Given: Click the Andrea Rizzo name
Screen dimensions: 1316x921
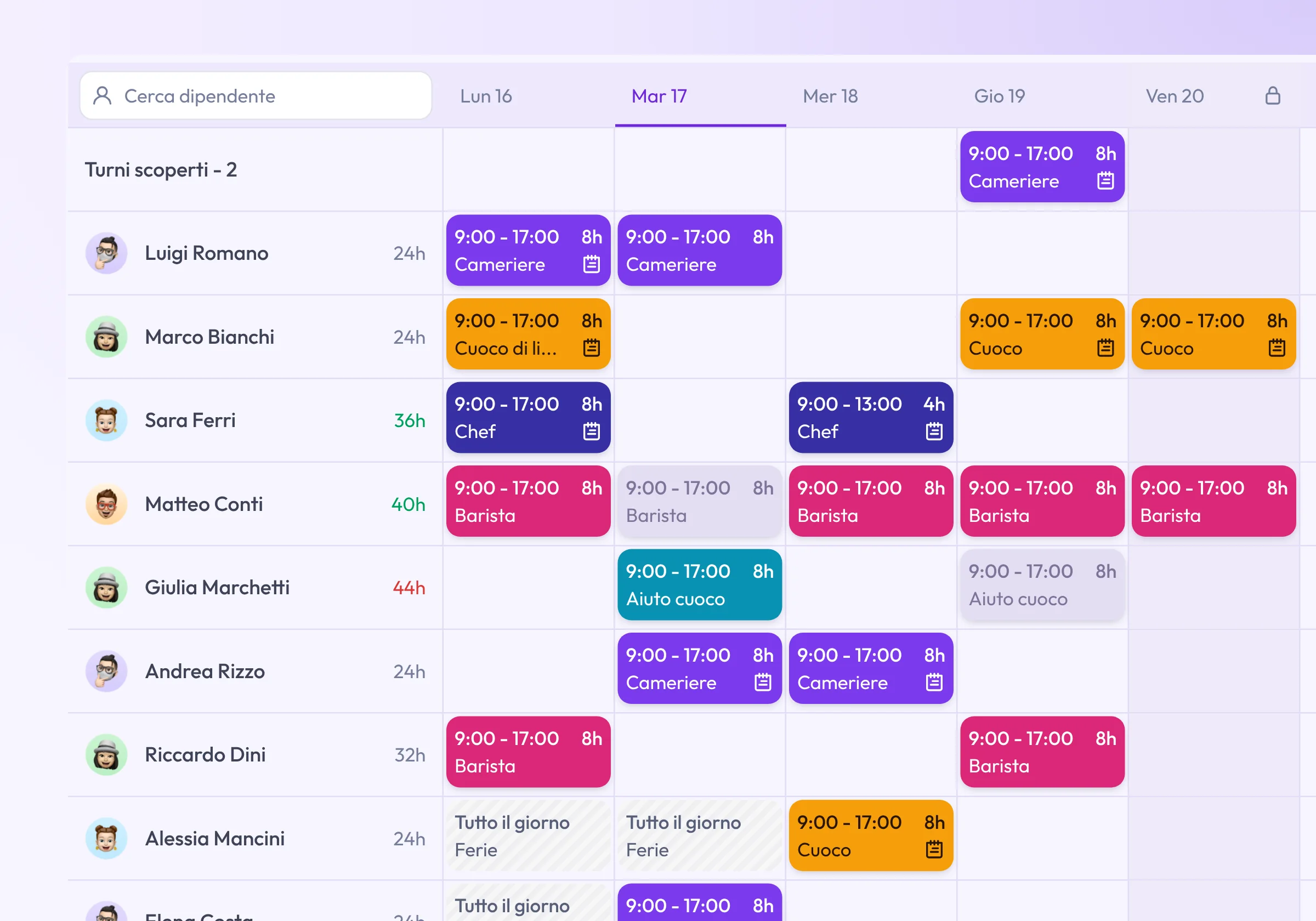Looking at the screenshot, I should [x=205, y=671].
